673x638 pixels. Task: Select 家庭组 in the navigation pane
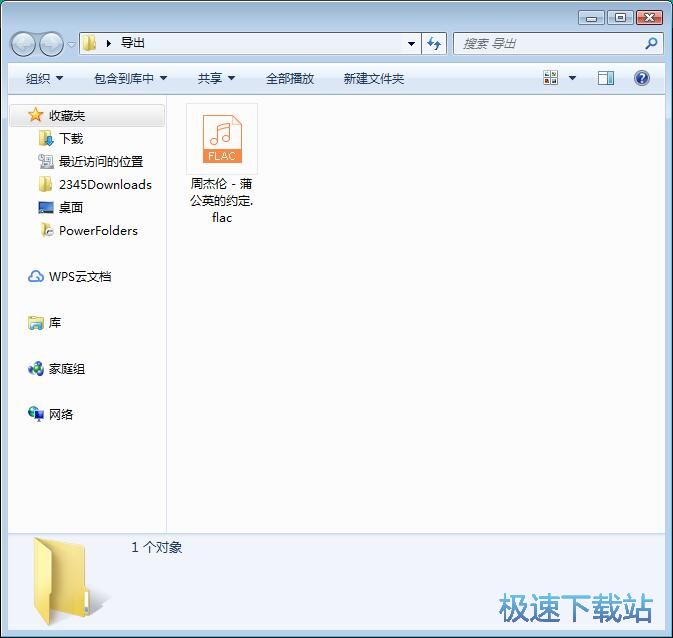[67, 368]
